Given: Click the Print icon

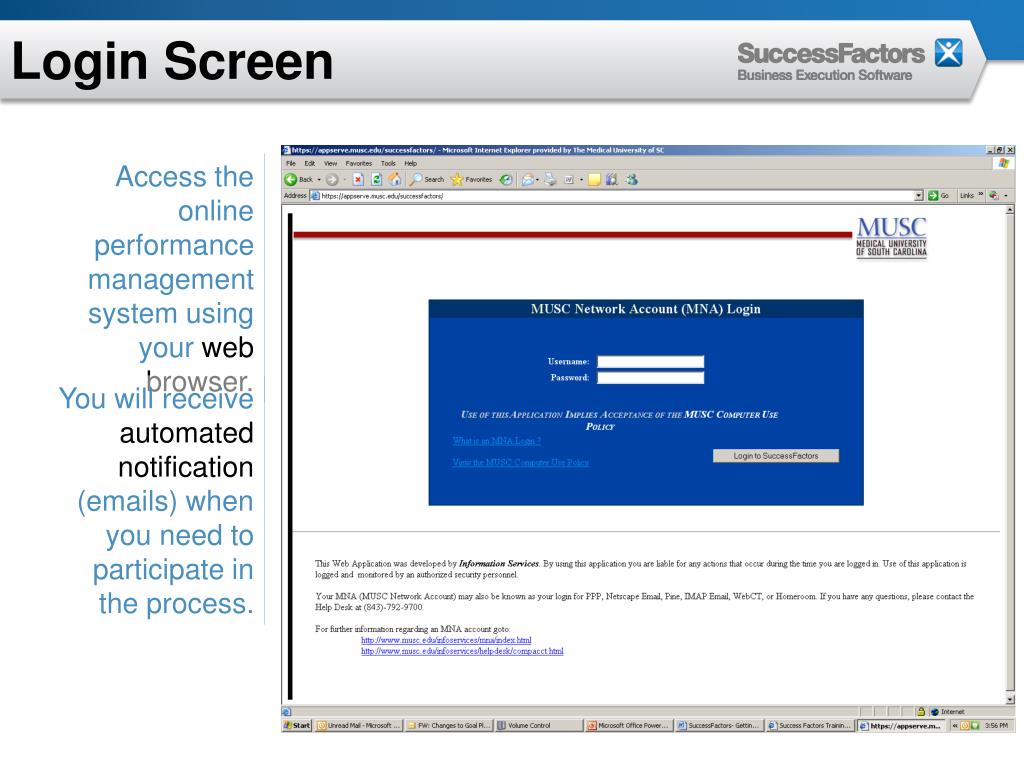Looking at the screenshot, I should tap(548, 180).
